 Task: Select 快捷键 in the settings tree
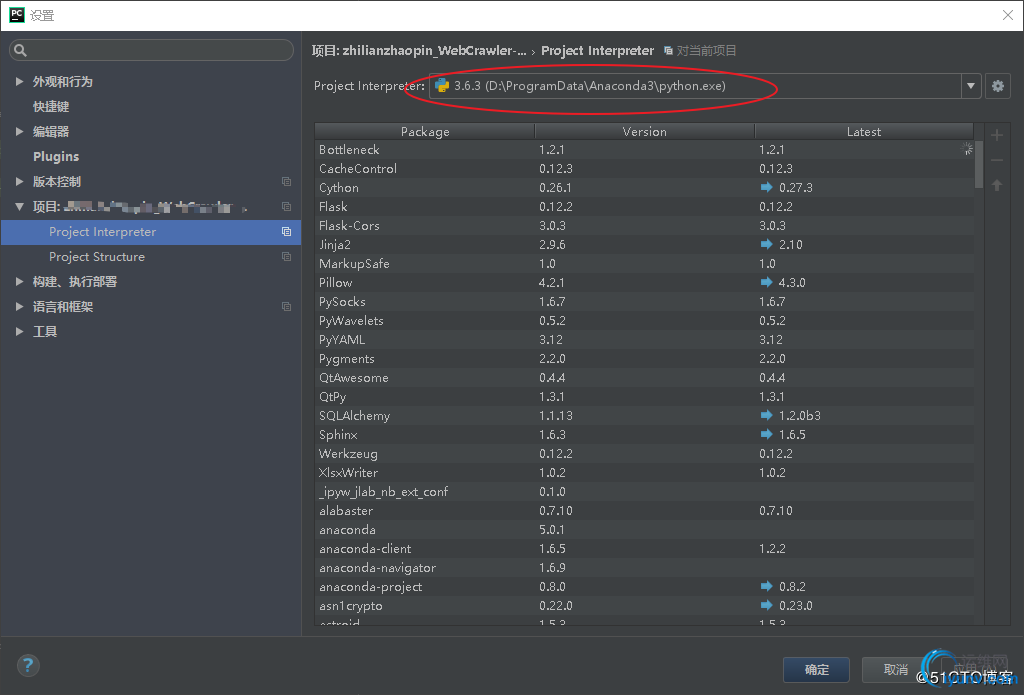point(51,106)
